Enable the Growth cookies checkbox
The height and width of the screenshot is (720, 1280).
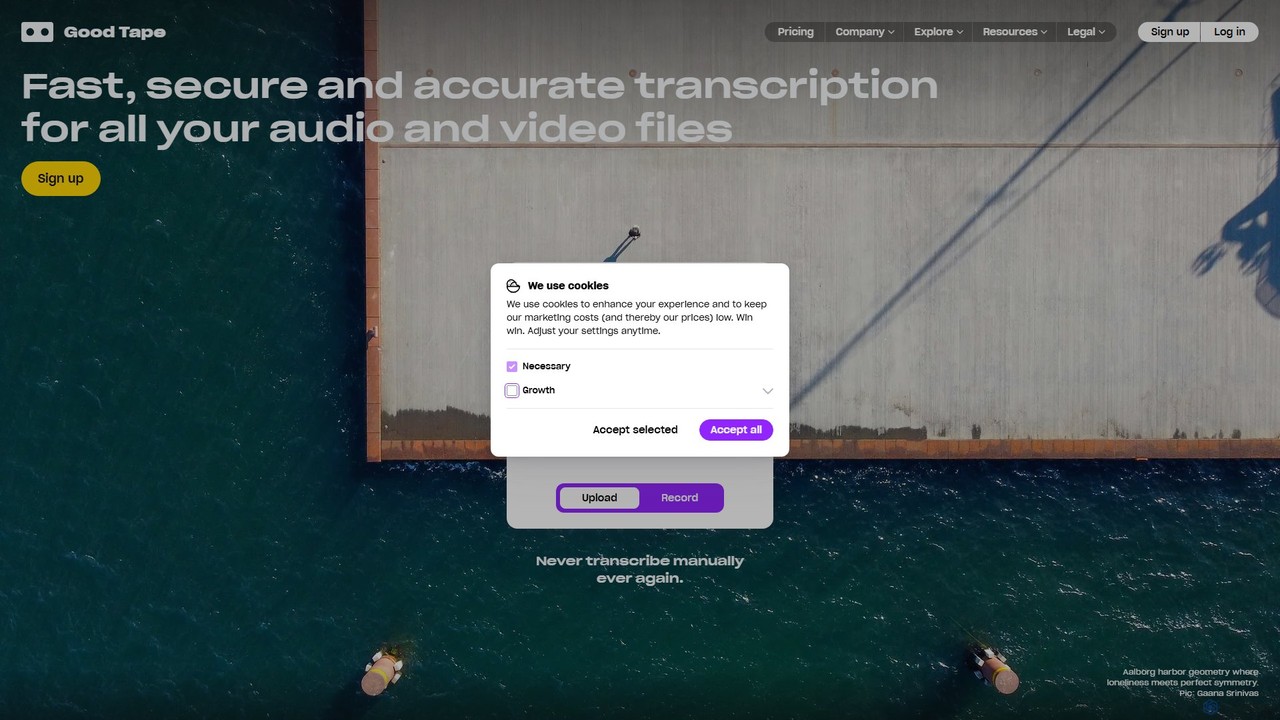point(512,391)
